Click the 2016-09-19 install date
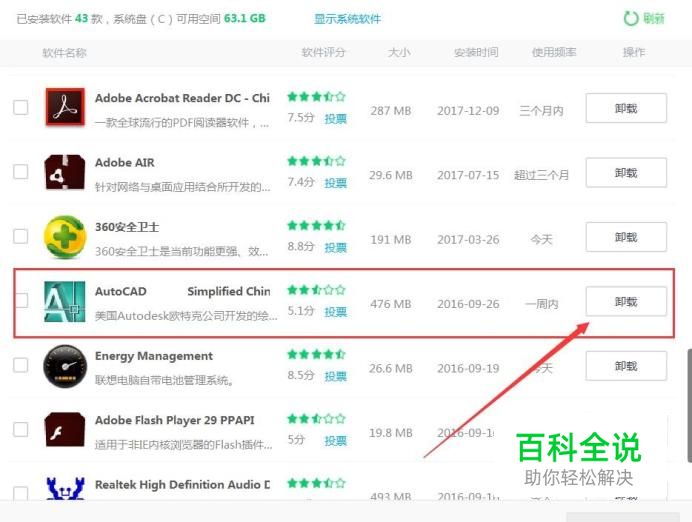Screen dimensions: 692x522 pyautogui.click(x=468, y=368)
